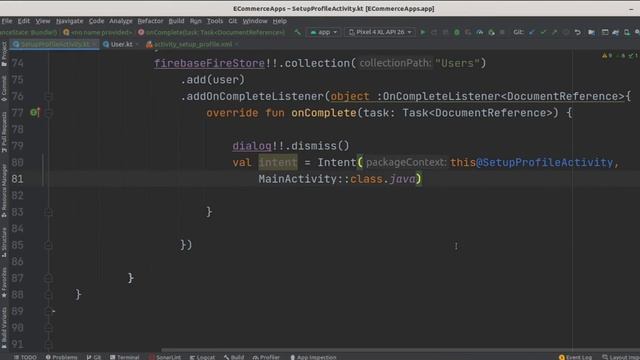Select the SetupProfileActivity.kt tab
The image size is (640, 360).
tap(55, 44)
